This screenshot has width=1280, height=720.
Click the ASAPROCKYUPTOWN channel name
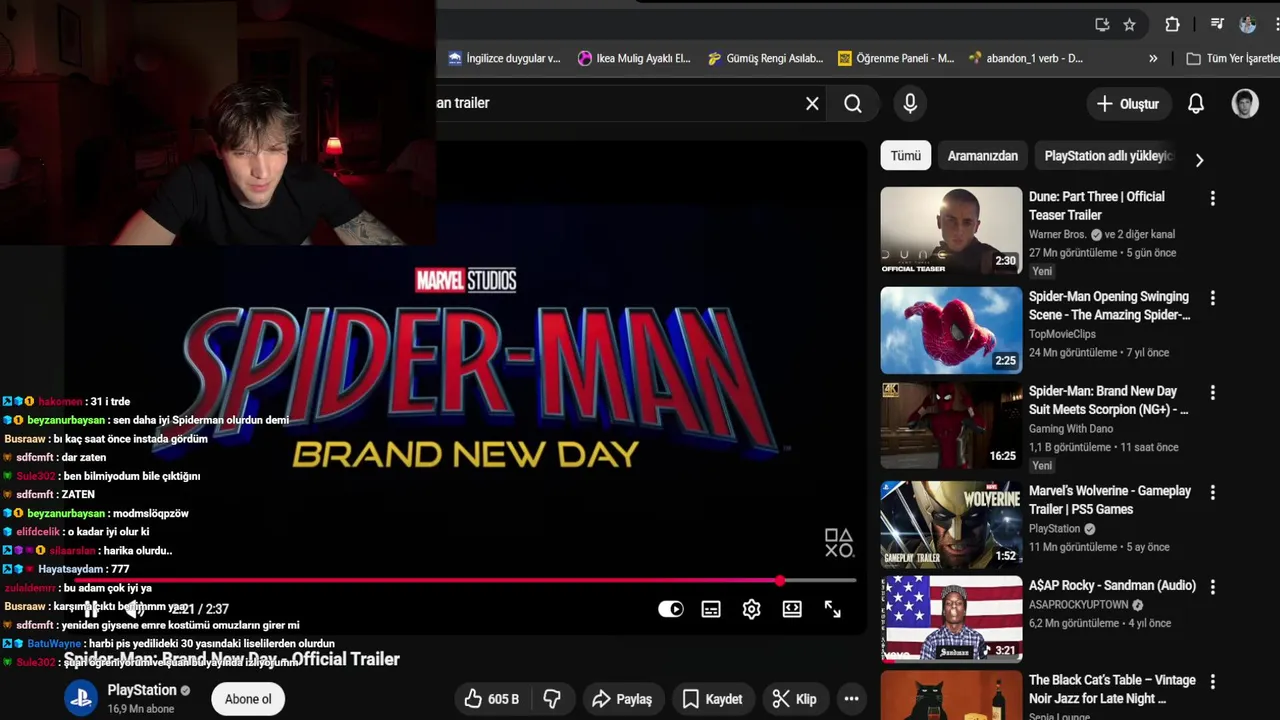[x=1079, y=605]
